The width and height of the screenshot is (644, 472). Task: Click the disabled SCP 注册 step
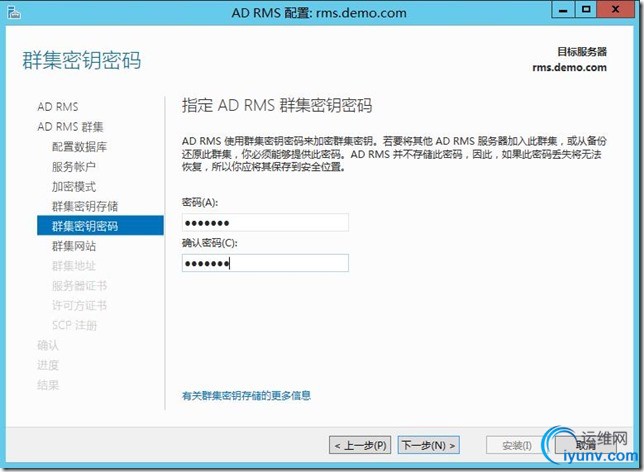[x=74, y=325]
